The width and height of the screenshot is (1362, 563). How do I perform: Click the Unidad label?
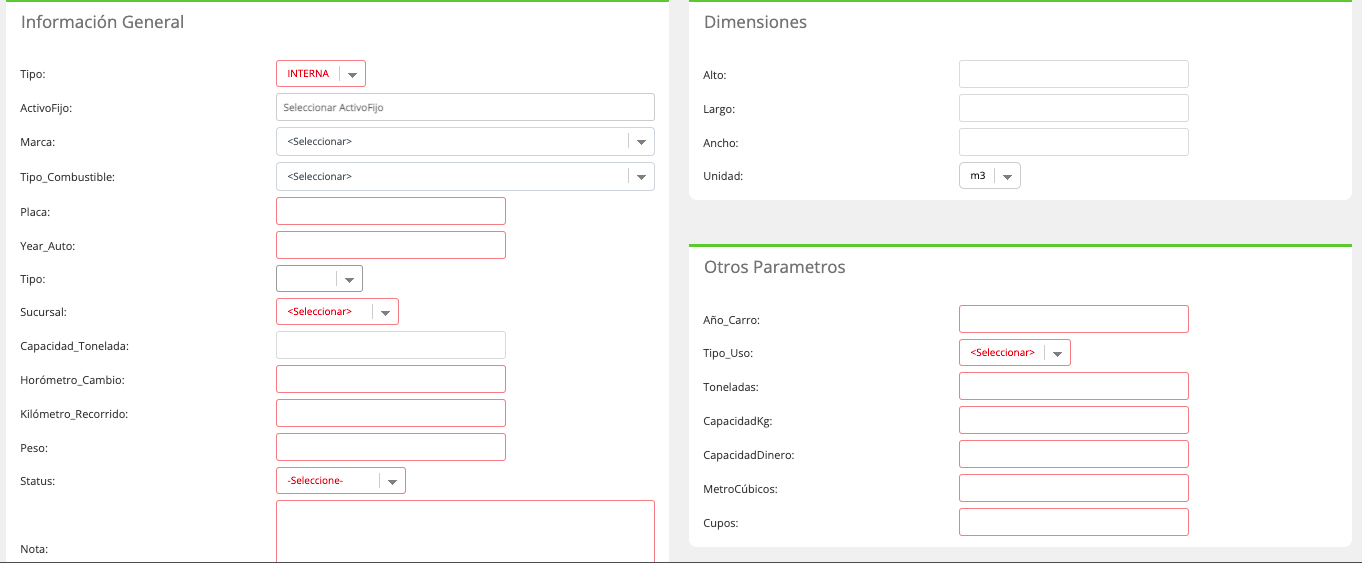click(724, 176)
